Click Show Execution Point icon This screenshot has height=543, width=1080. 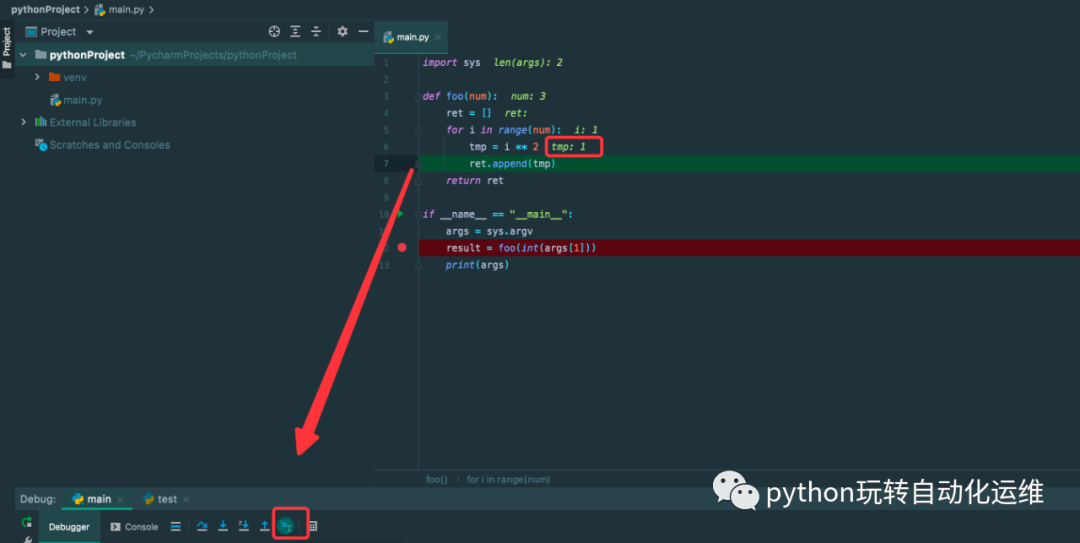point(176,526)
